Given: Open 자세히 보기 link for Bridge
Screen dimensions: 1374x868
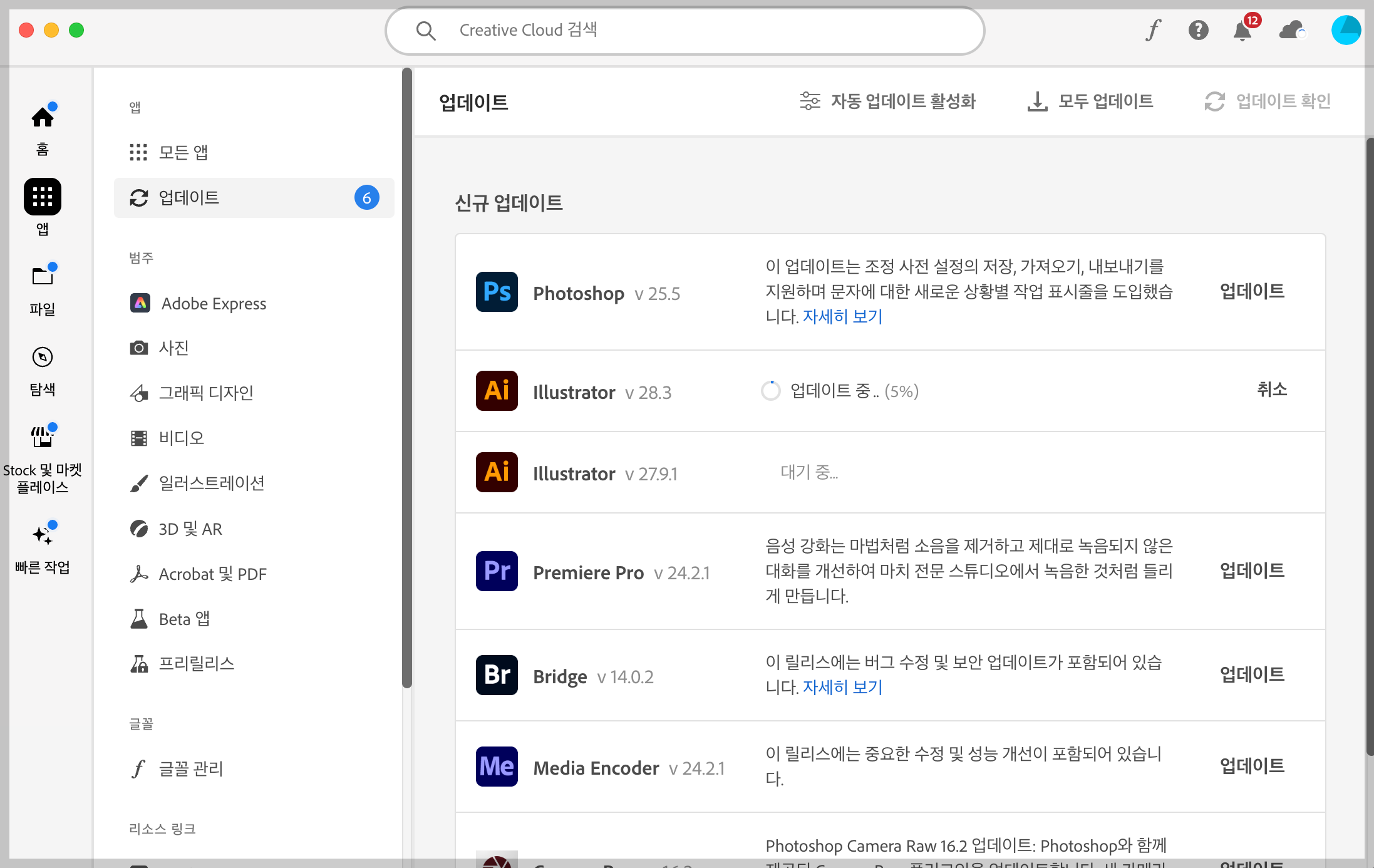Looking at the screenshot, I should [842, 688].
